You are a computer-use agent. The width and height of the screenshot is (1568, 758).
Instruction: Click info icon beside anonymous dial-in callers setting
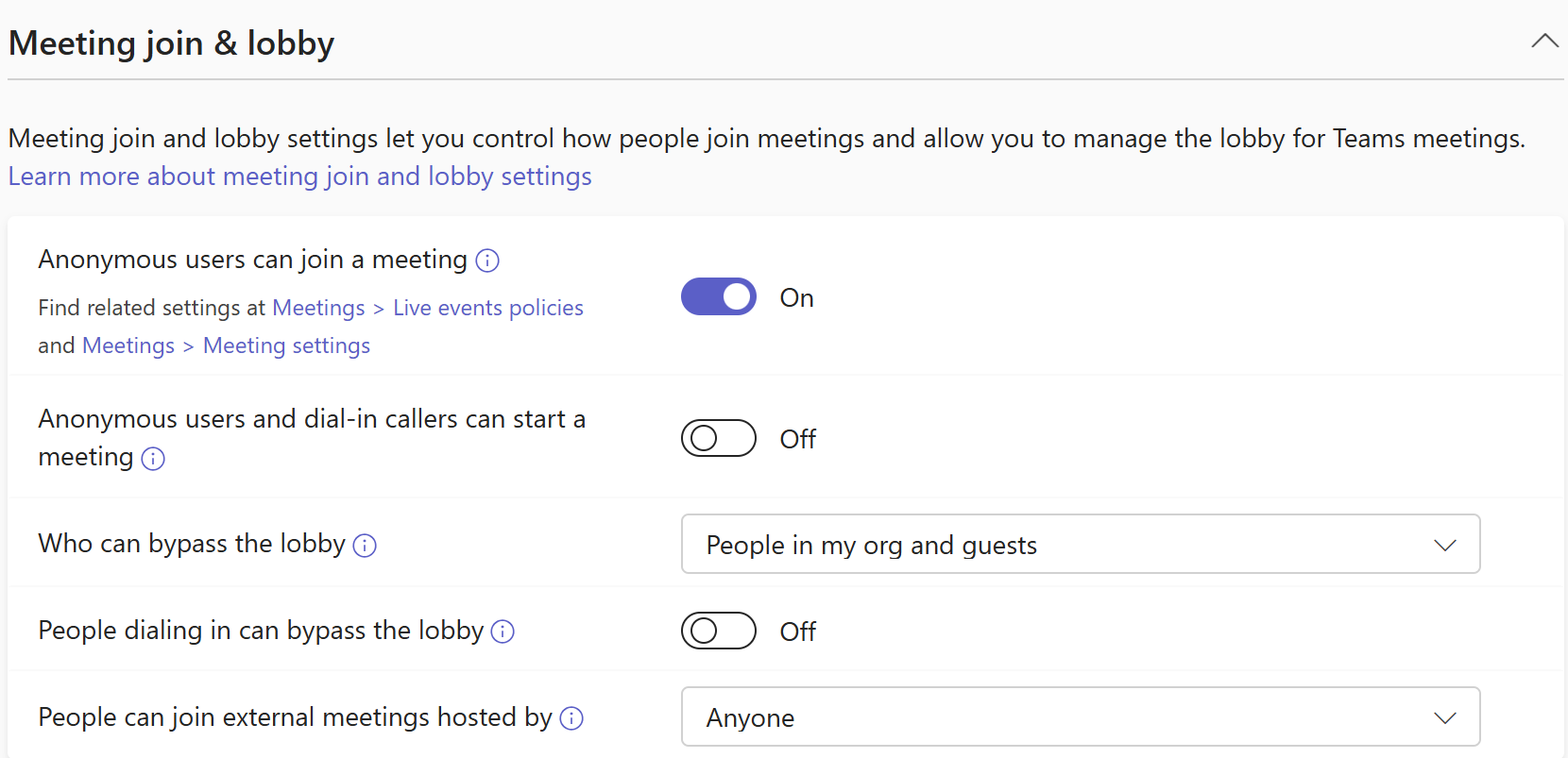[x=152, y=459]
